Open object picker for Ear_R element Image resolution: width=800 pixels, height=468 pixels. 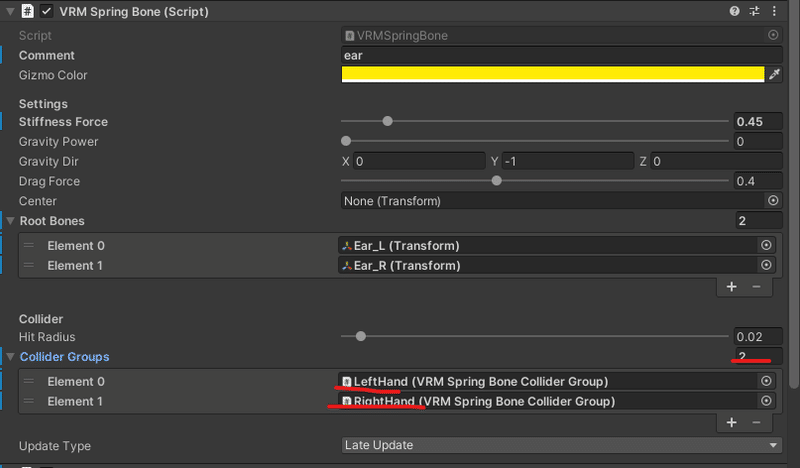click(767, 265)
